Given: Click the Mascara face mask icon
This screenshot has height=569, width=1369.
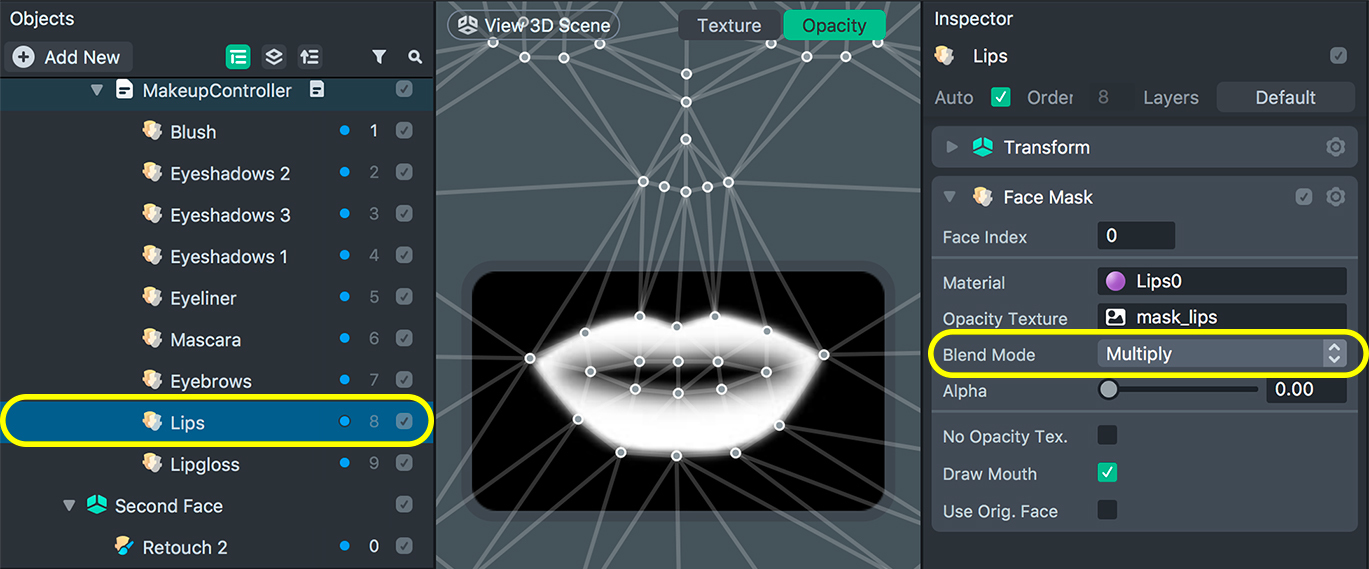Looking at the screenshot, I should 152,339.
